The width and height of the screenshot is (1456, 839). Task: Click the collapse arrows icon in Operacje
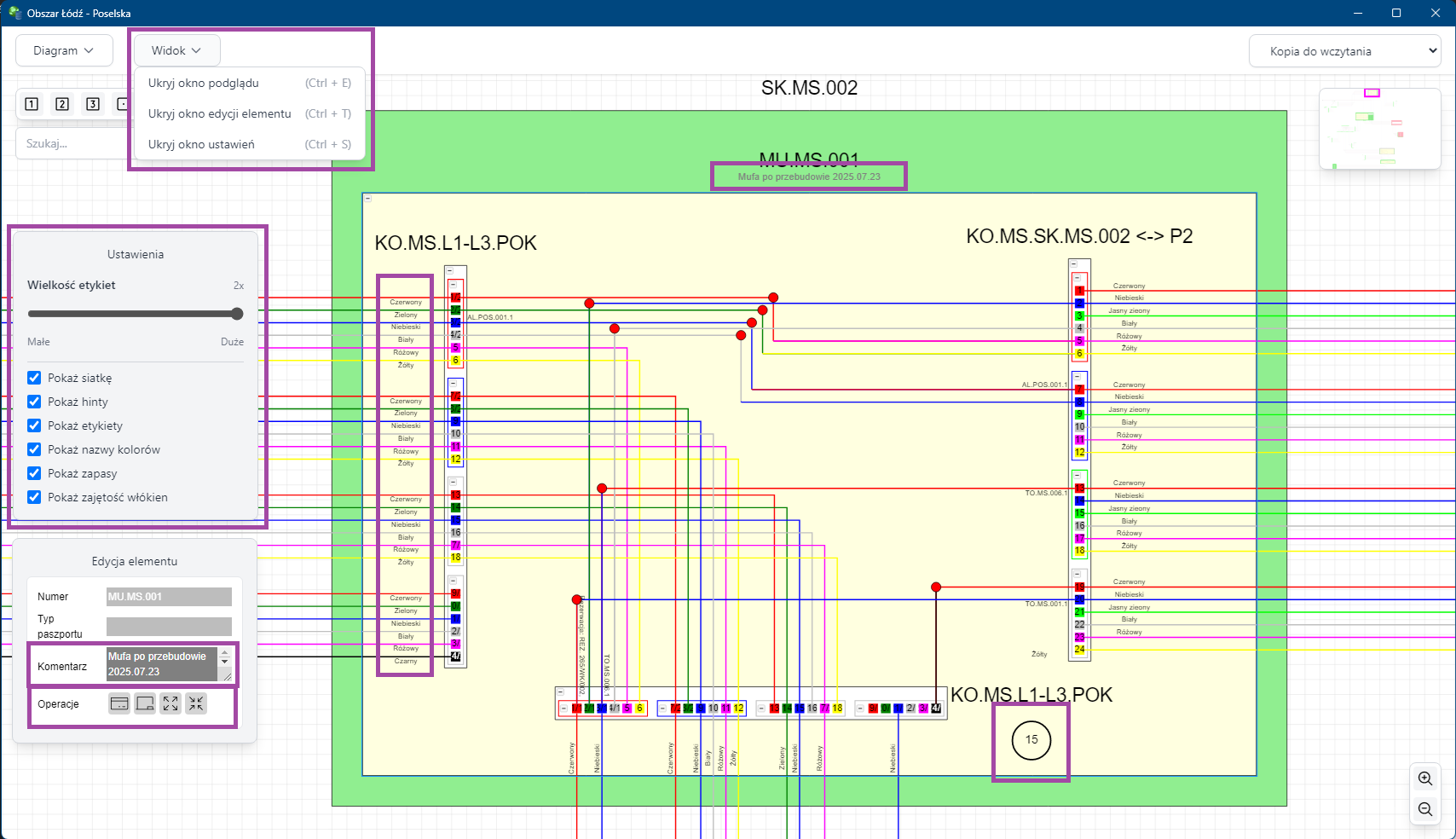coord(196,703)
